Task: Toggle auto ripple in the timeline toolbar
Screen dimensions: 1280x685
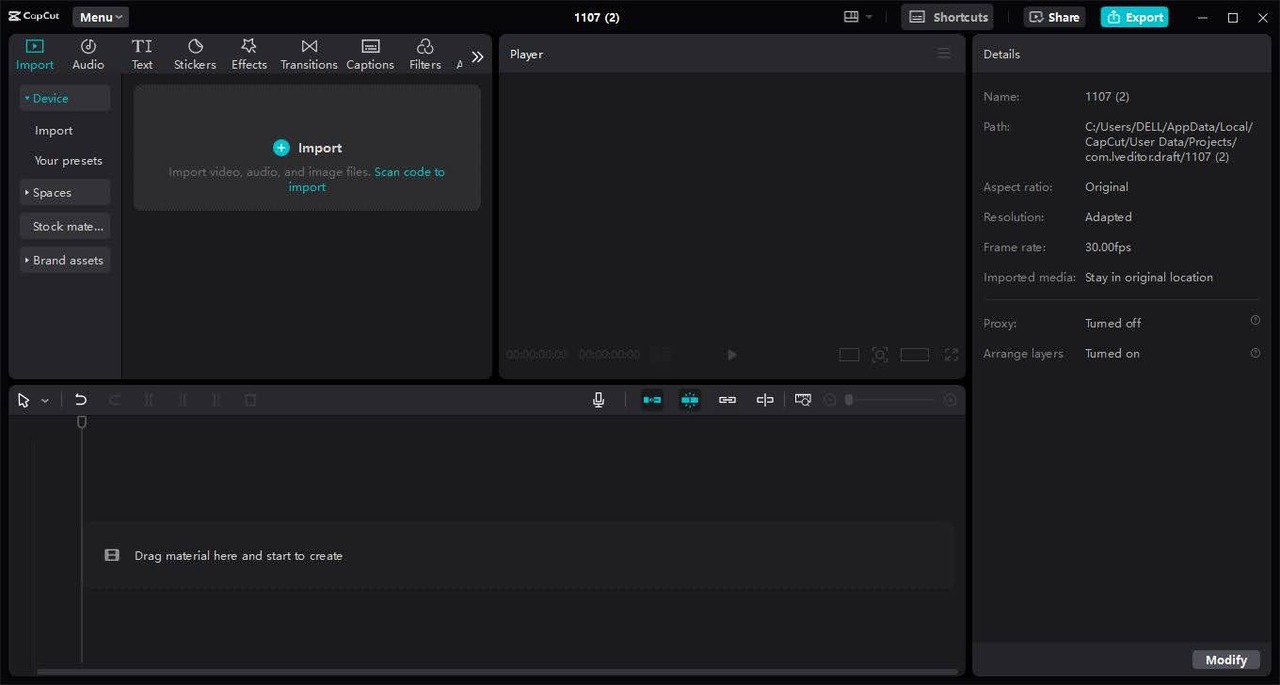Action: click(652, 399)
